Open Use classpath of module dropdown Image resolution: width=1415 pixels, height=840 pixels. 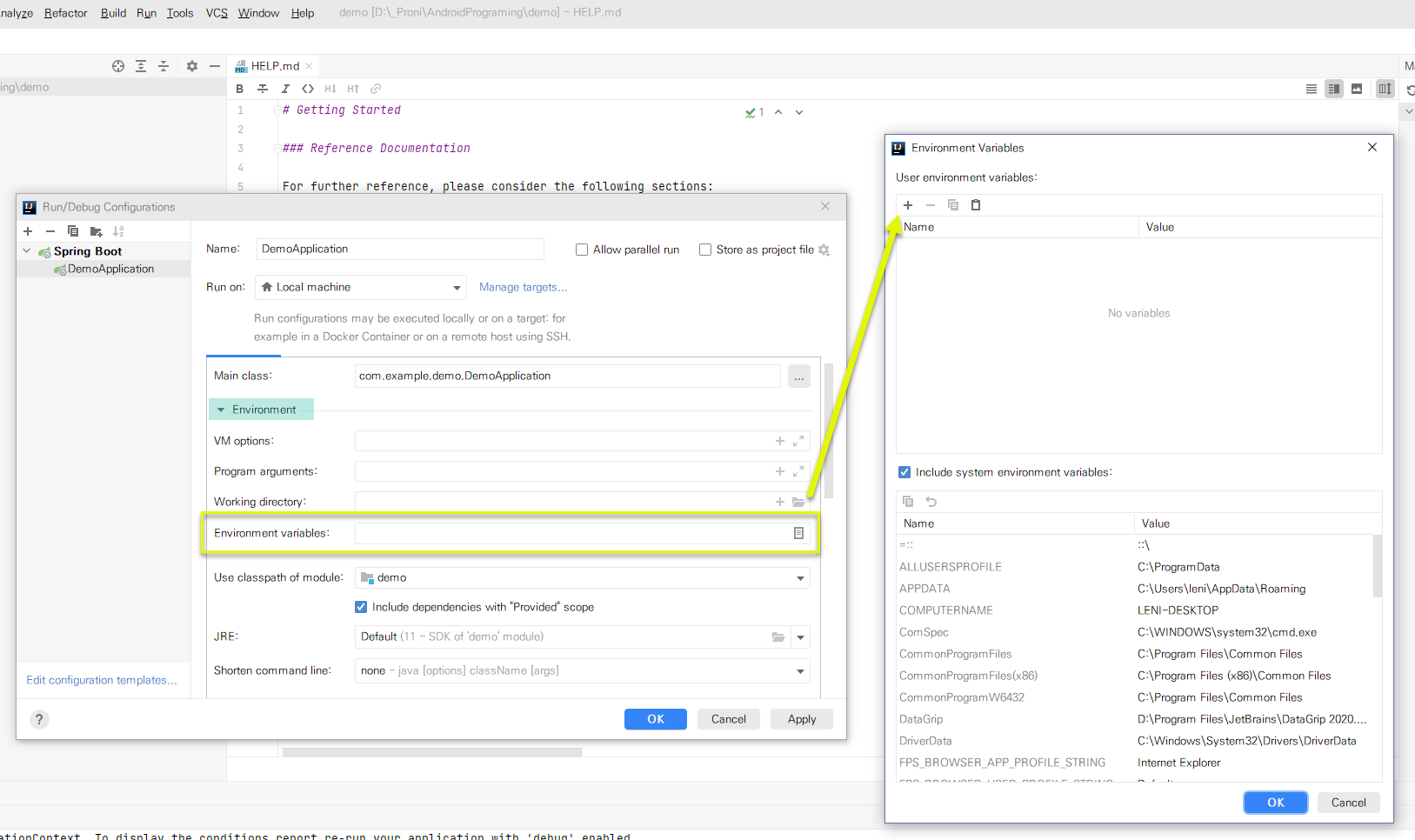tap(582, 578)
